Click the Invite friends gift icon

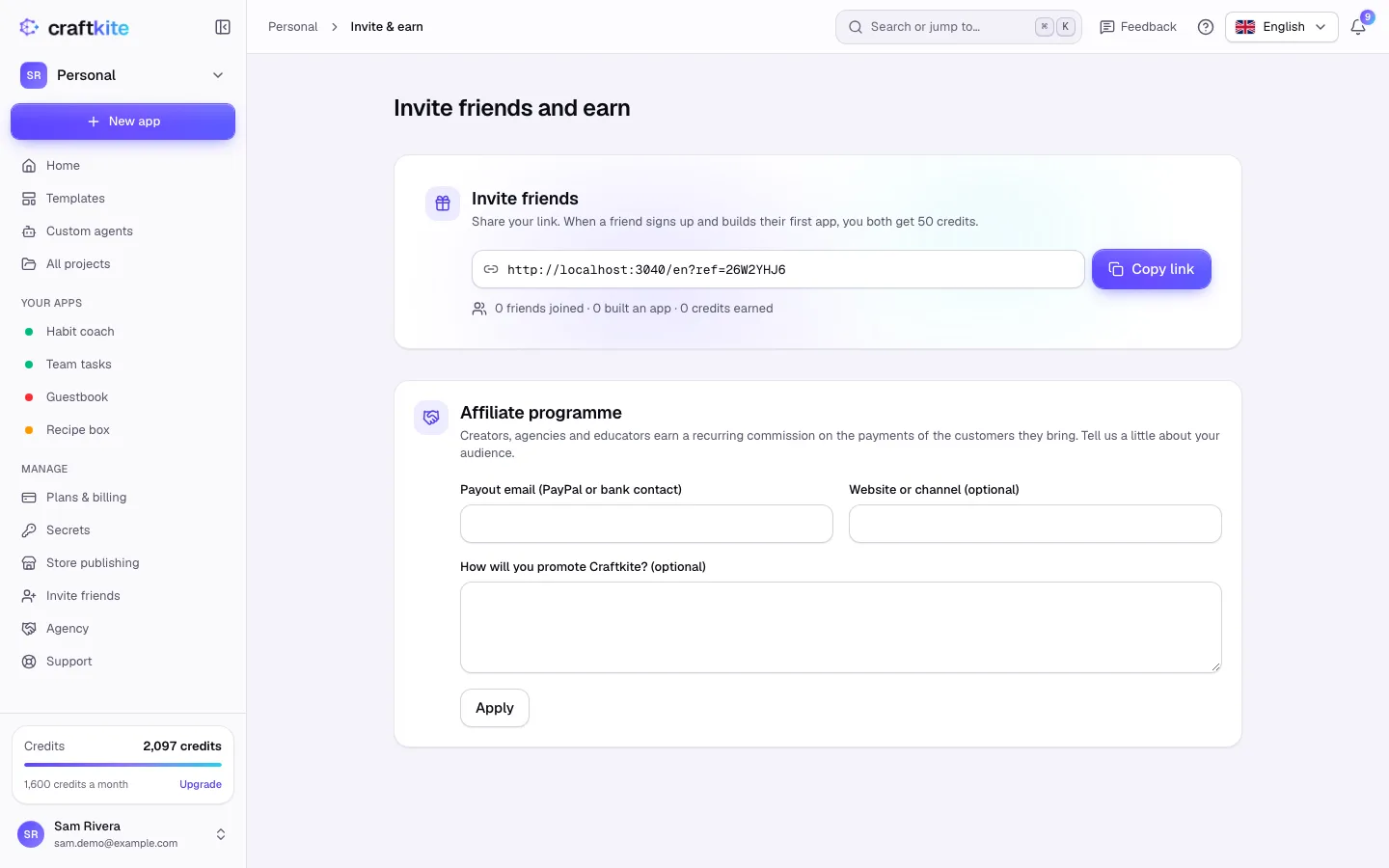coord(443,203)
